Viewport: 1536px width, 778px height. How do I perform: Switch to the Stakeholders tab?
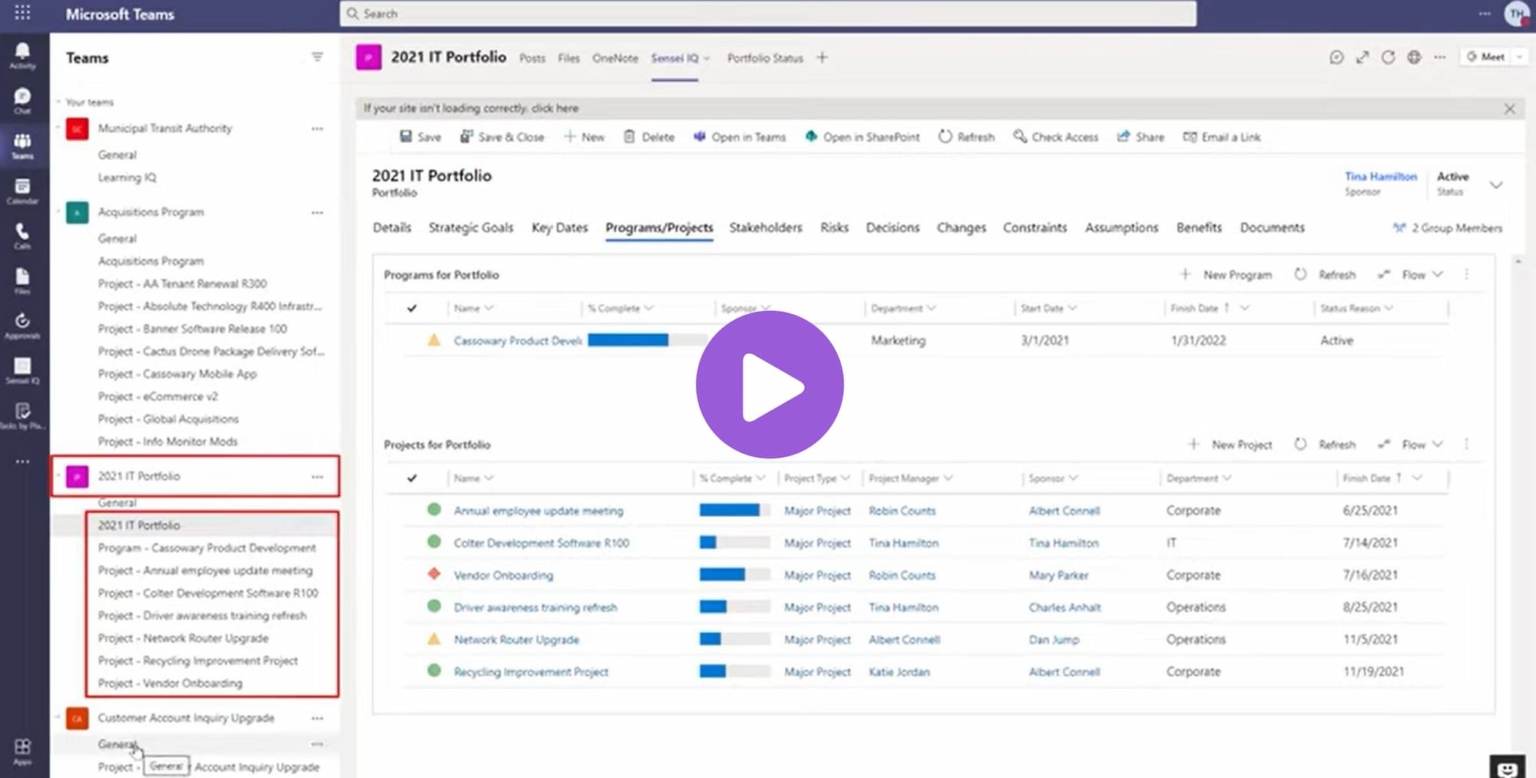(765, 227)
